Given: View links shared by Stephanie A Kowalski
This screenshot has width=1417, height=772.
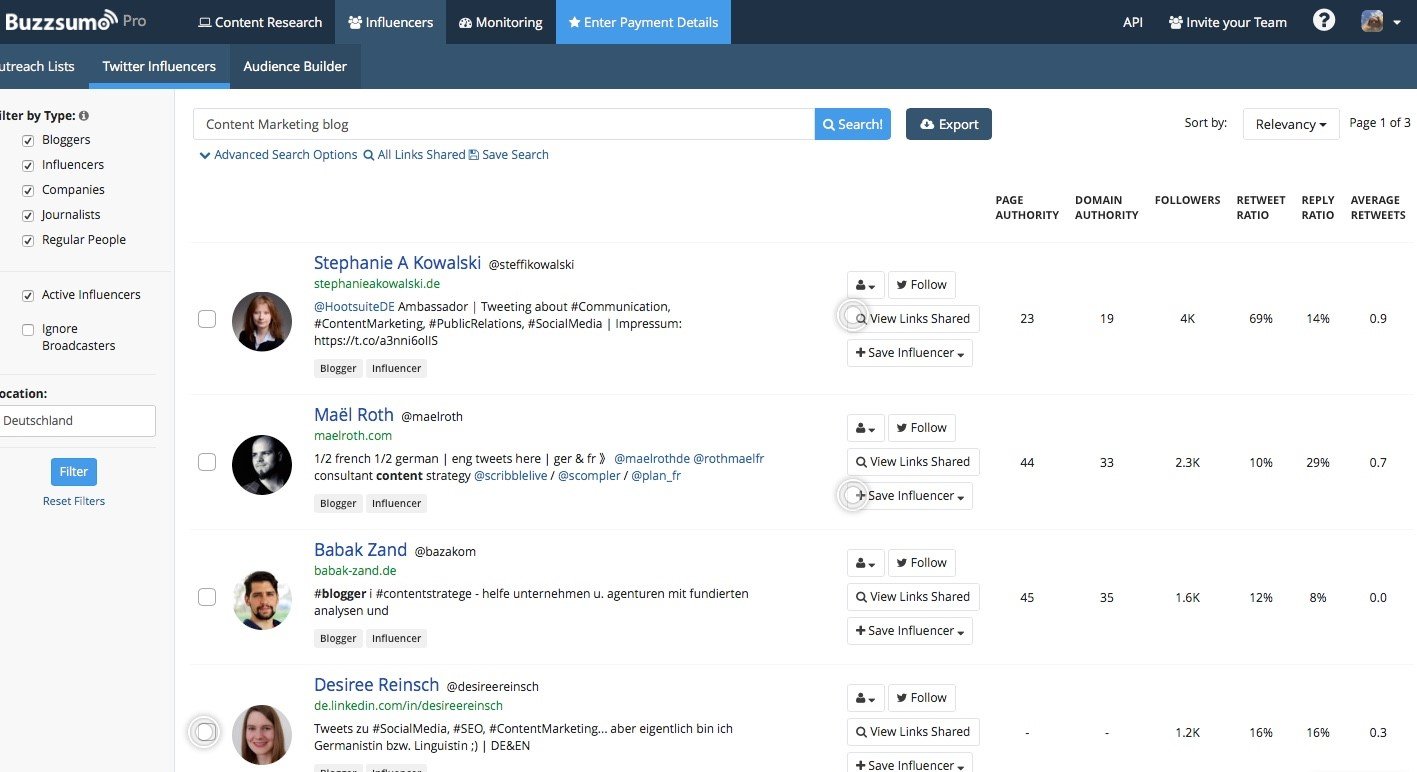Looking at the screenshot, I should click(x=913, y=319).
